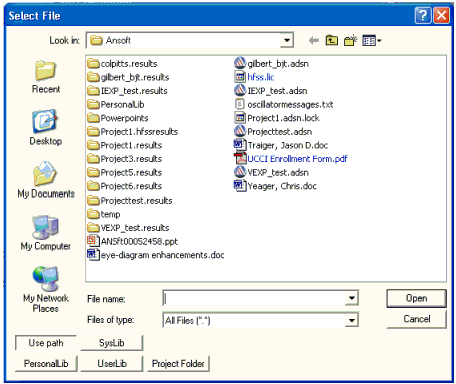Toggle the Use path button
Screen dimensions: 456x384
[46, 343]
